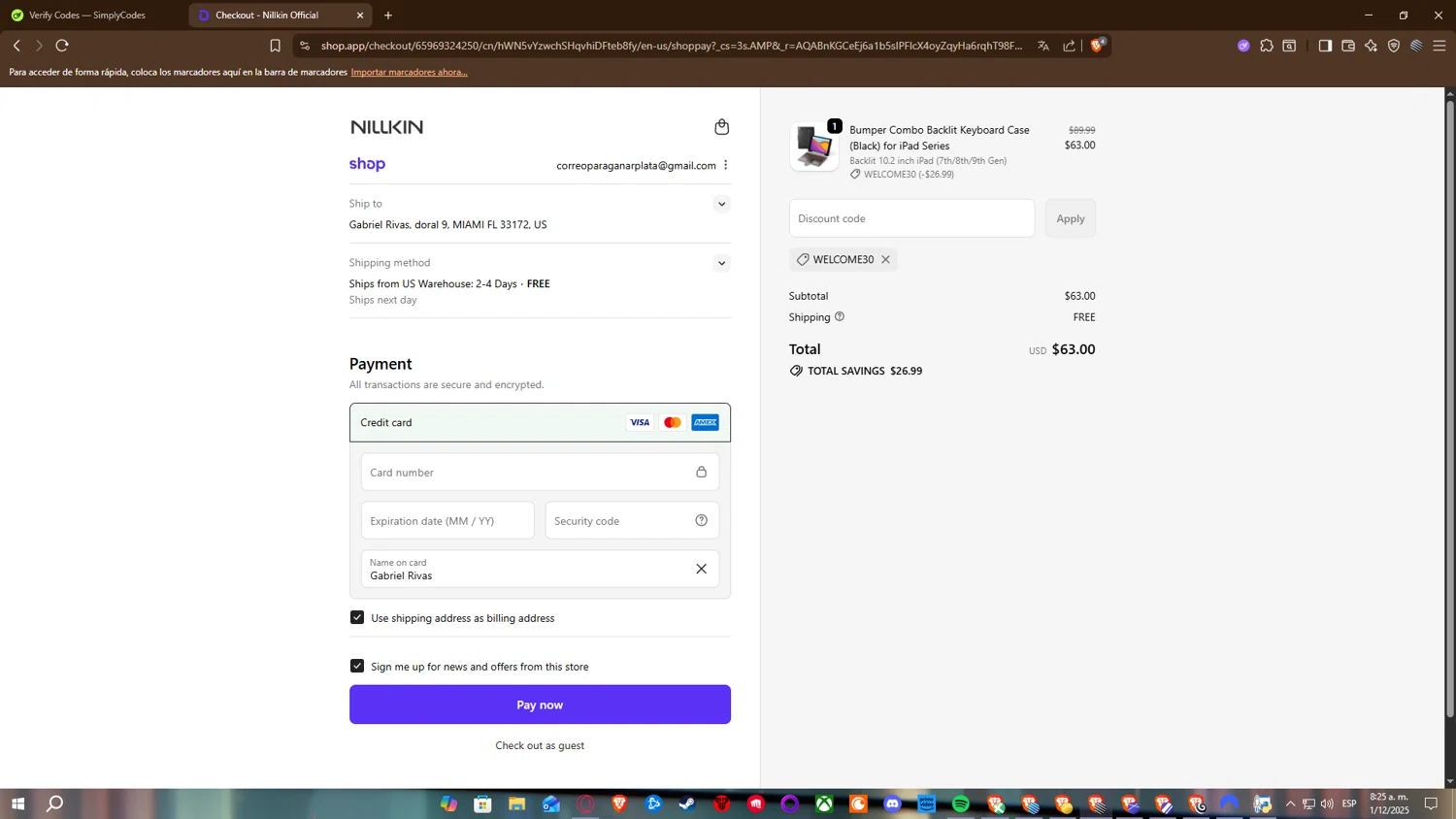Open Brave VPN shield icon
Image resolution: width=1456 pixels, height=819 pixels.
point(1394,46)
